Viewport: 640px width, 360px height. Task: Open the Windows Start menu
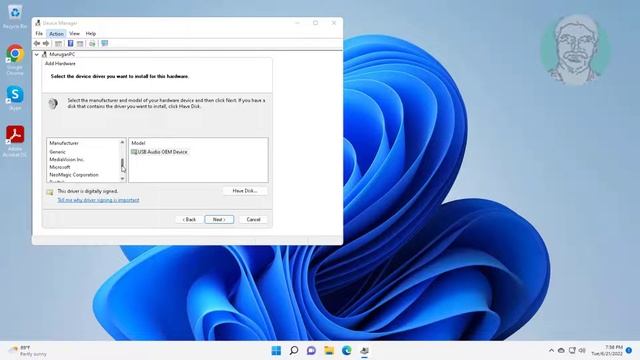coord(276,351)
